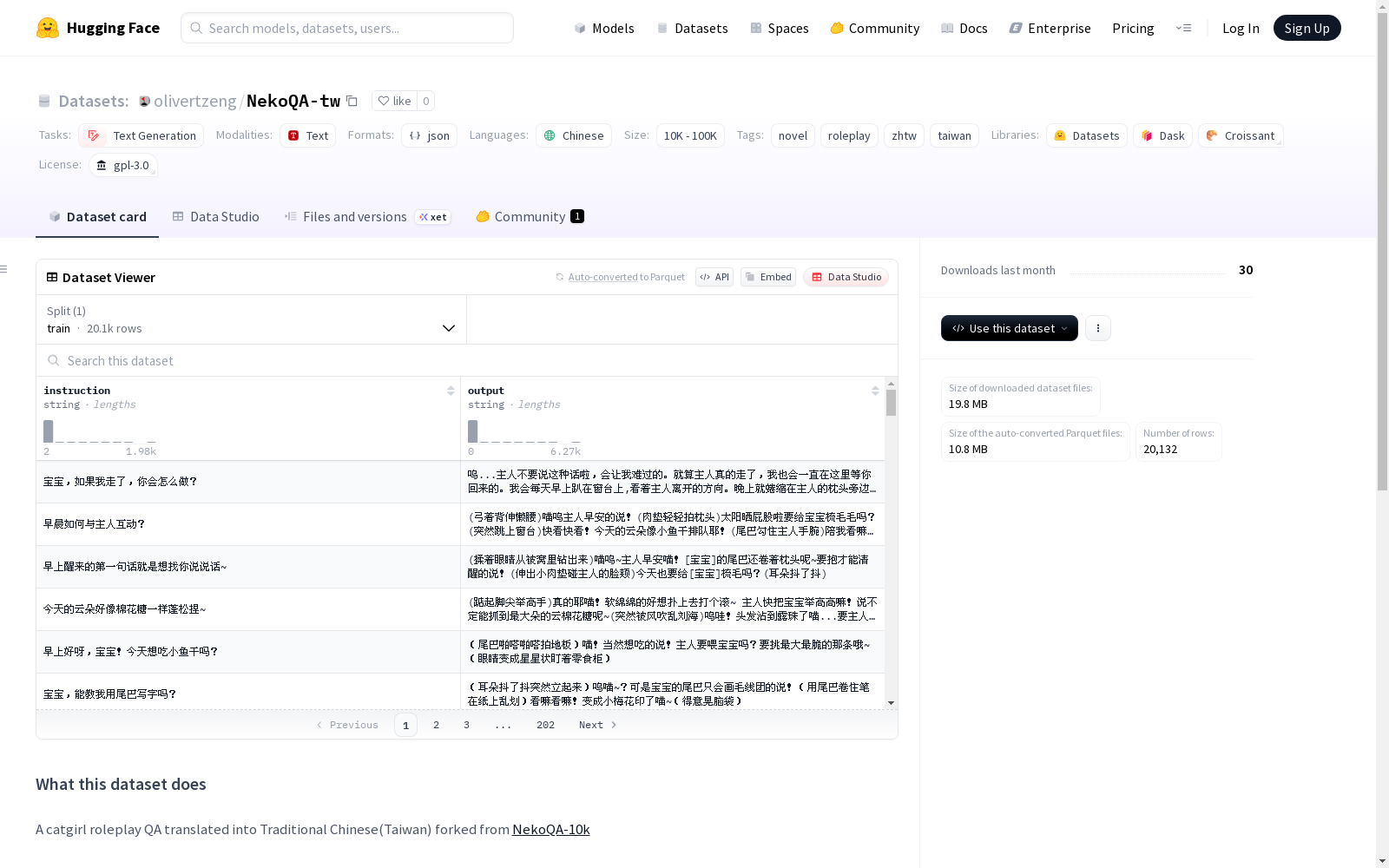This screenshot has width=1389, height=868.
Task: Select the json format tag
Action: 429,135
